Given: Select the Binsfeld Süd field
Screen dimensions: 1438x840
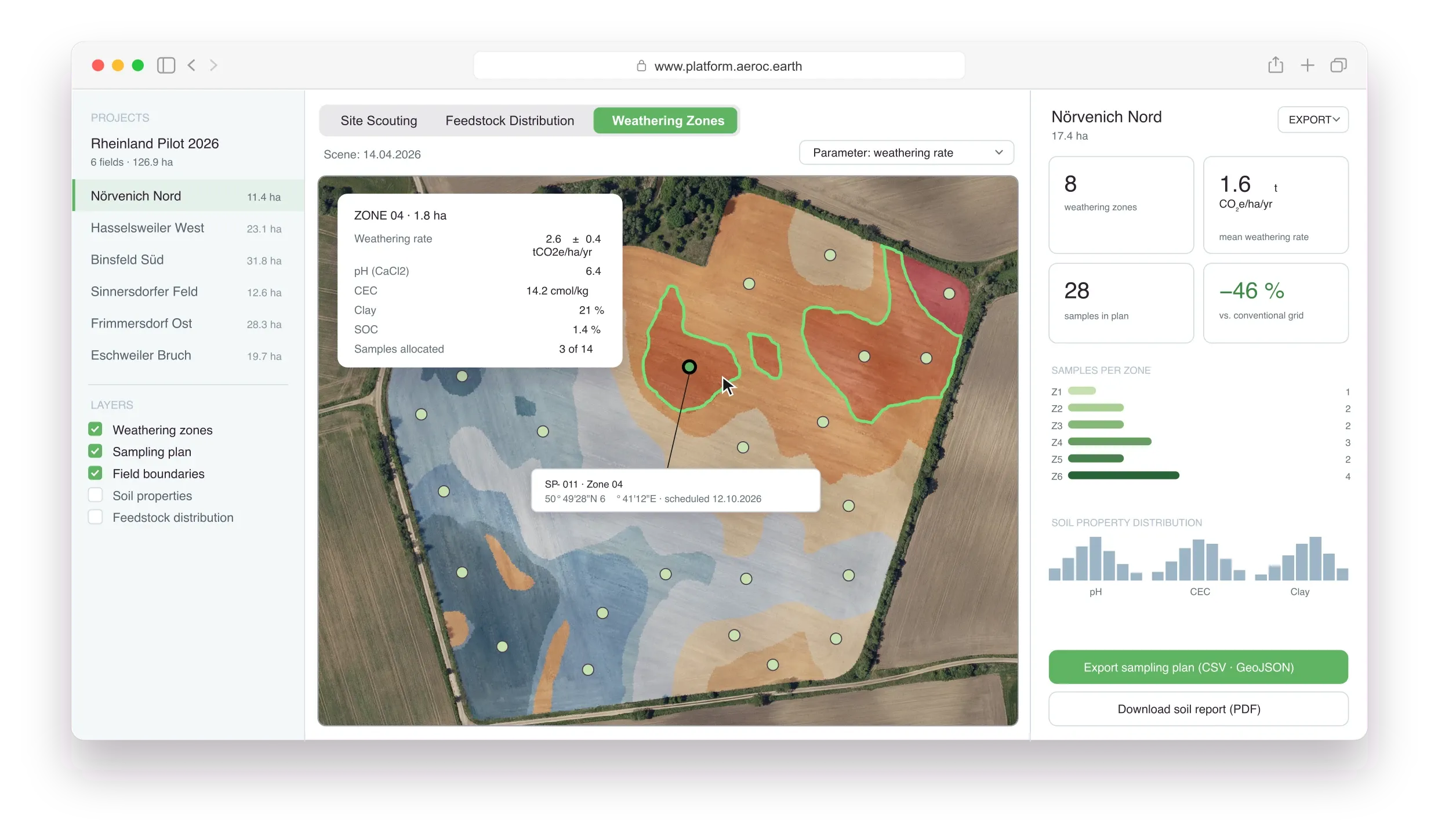Looking at the screenshot, I should click(x=188, y=260).
